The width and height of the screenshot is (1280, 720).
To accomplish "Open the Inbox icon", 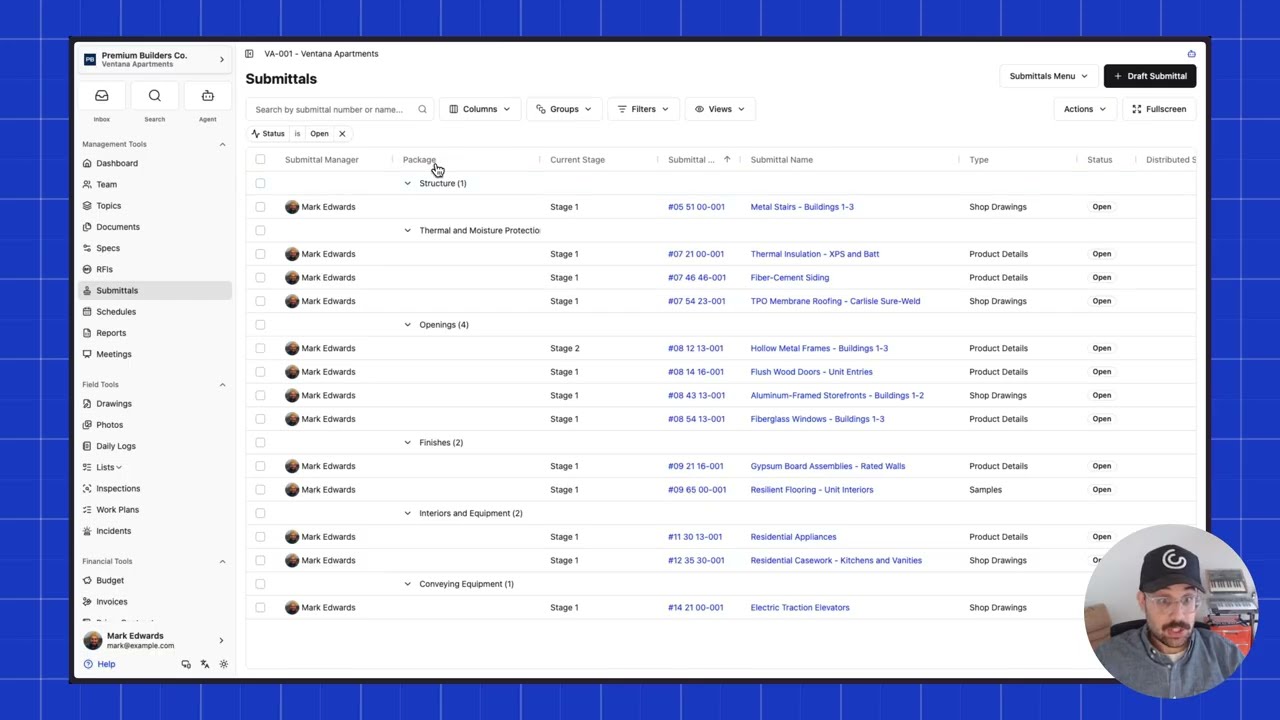I will tap(101, 96).
